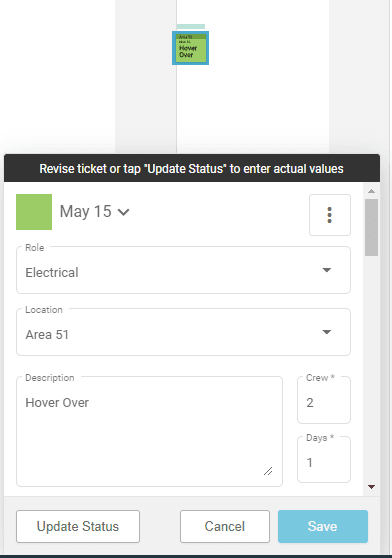
Task: Click the light teal bar above ticket
Action: 191,26
